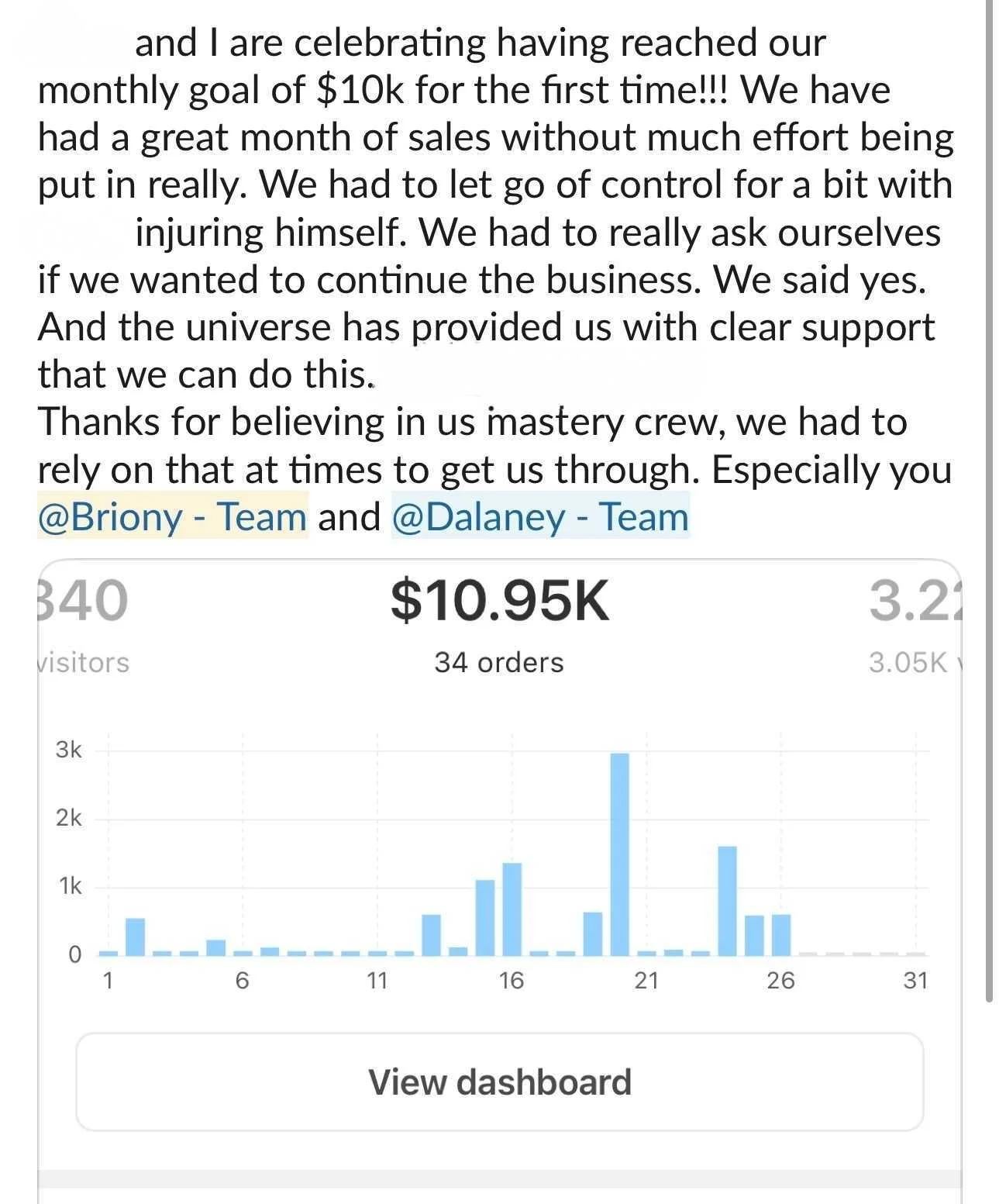This screenshot has width=999, height=1204.
Task: Tap the tallest bar near day 20
Action: (620, 854)
